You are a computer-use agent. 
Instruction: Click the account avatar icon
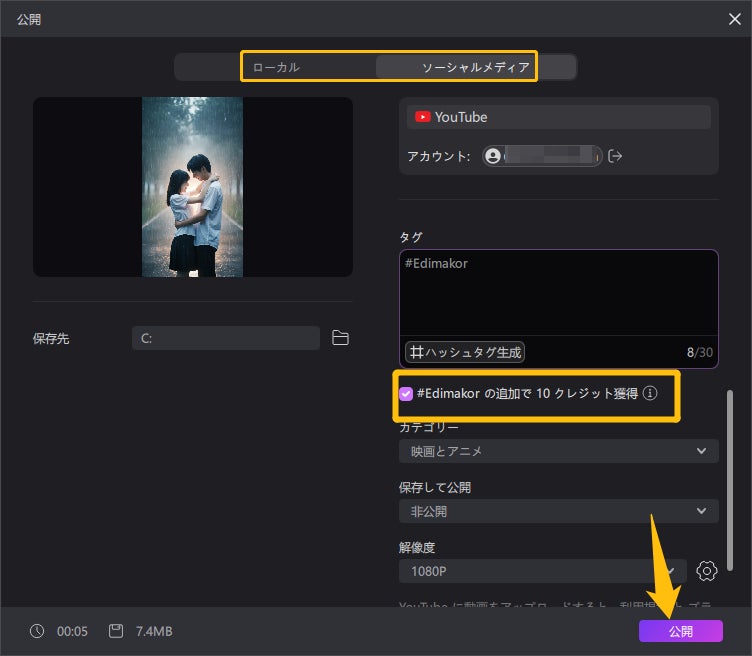(x=493, y=156)
